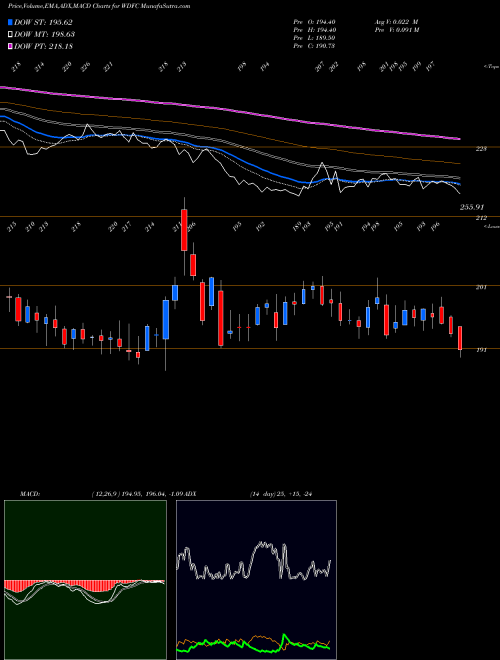The image size is (500, 660).
Task: Click the chart title for WDFC MunafaSutra.com
Action: 99,6
